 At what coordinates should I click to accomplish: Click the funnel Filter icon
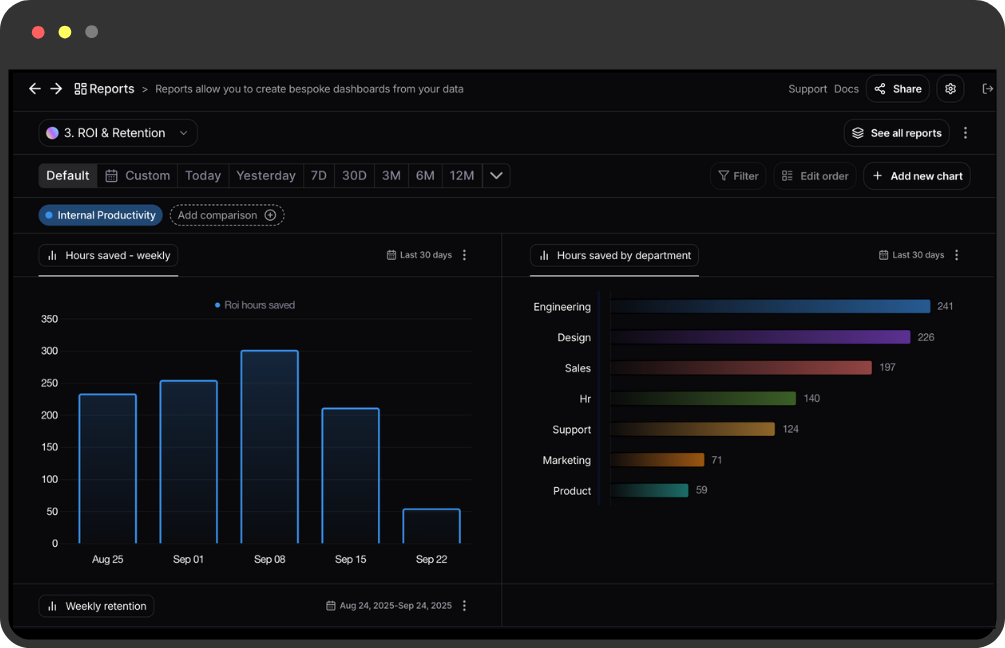pyautogui.click(x=724, y=176)
